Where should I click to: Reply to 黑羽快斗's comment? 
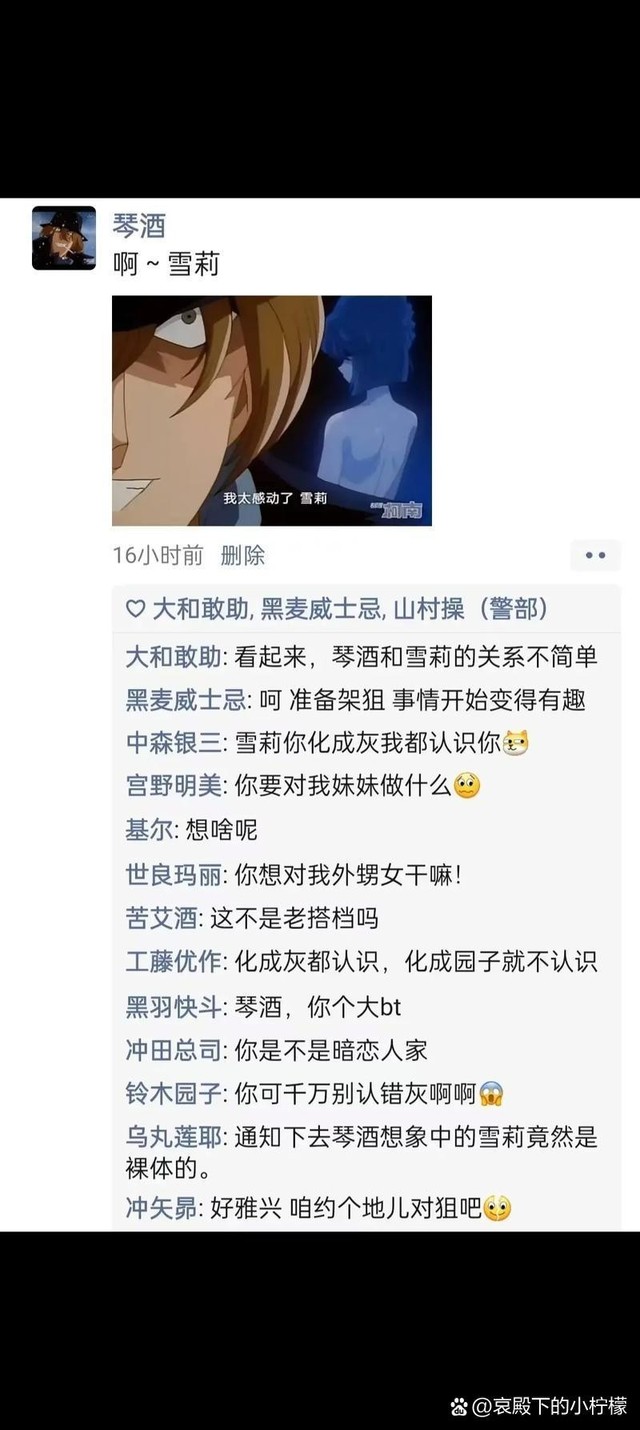point(263,1006)
